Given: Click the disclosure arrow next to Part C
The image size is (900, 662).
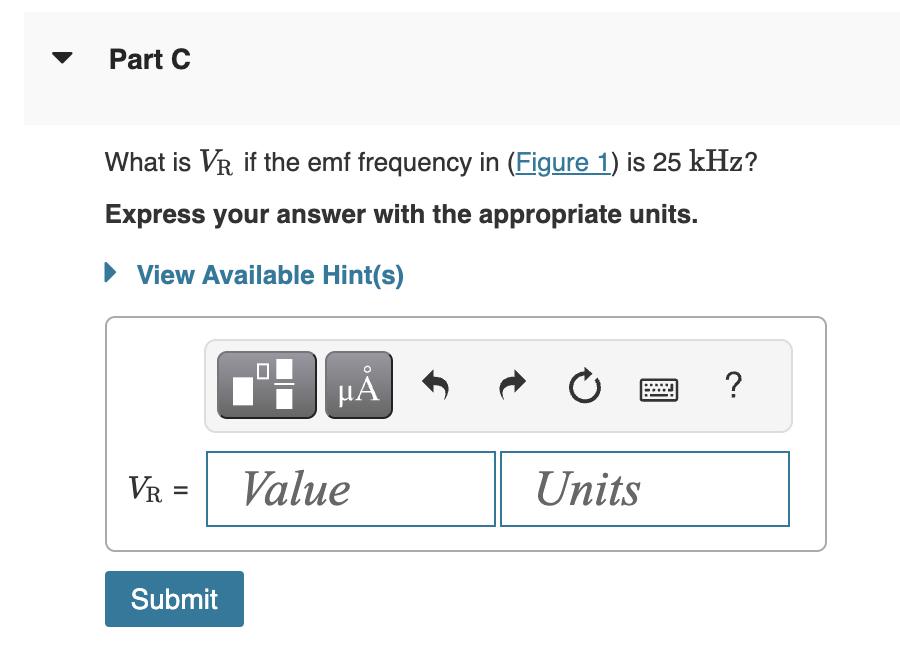Looking at the screenshot, I should [61, 57].
